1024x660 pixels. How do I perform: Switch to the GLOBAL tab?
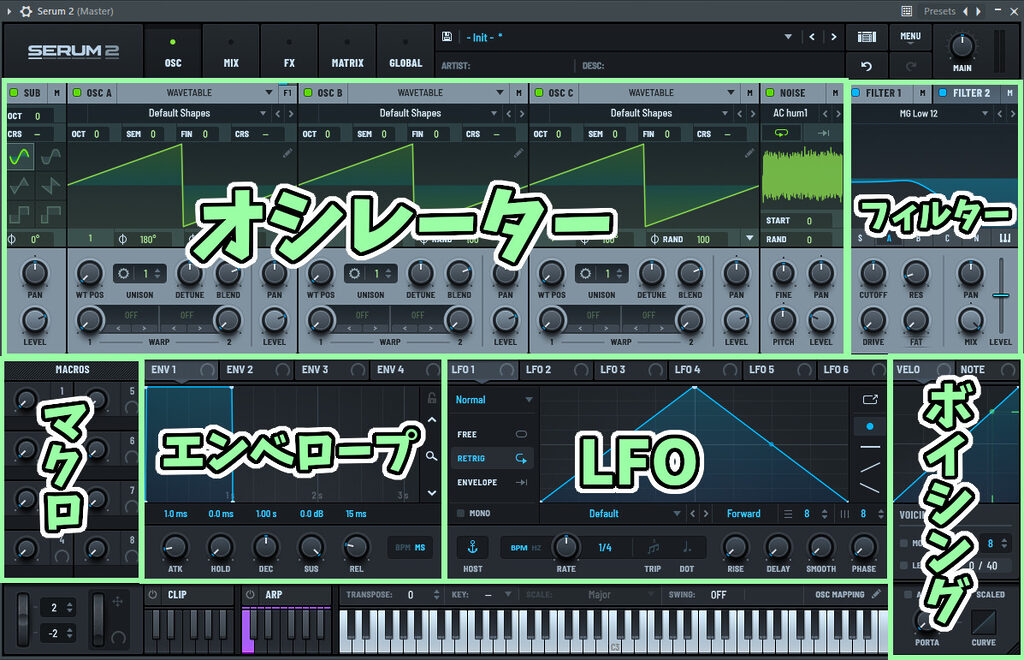[x=406, y=52]
